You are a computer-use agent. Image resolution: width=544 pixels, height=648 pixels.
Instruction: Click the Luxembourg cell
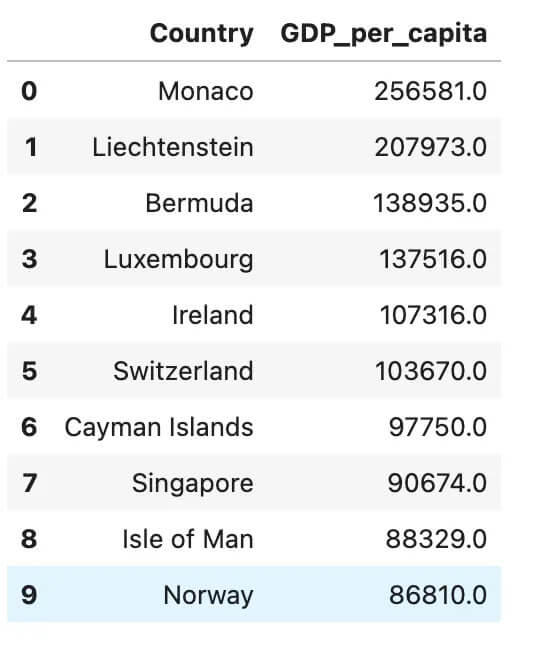179,260
